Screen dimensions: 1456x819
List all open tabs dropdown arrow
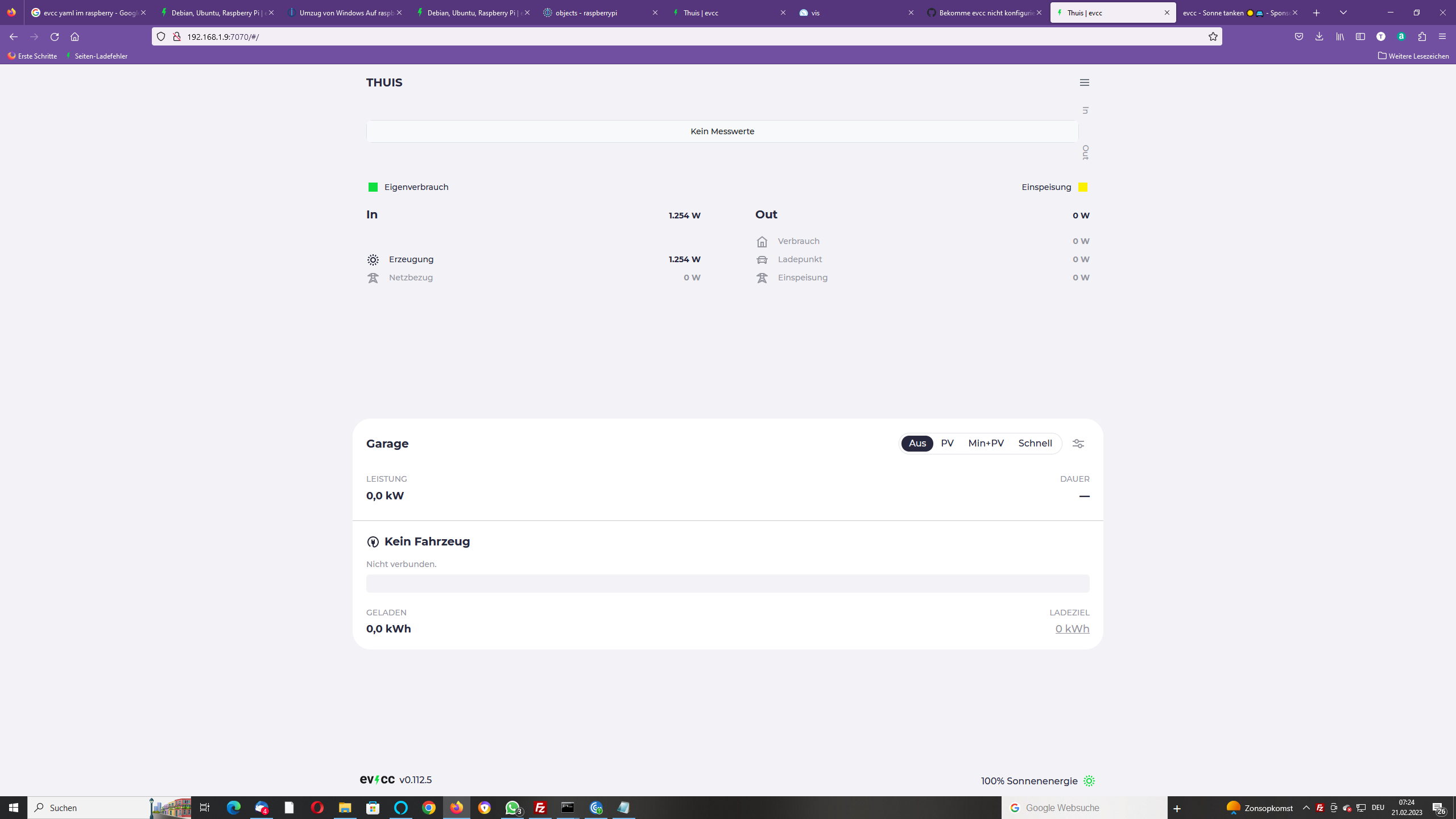click(1343, 13)
